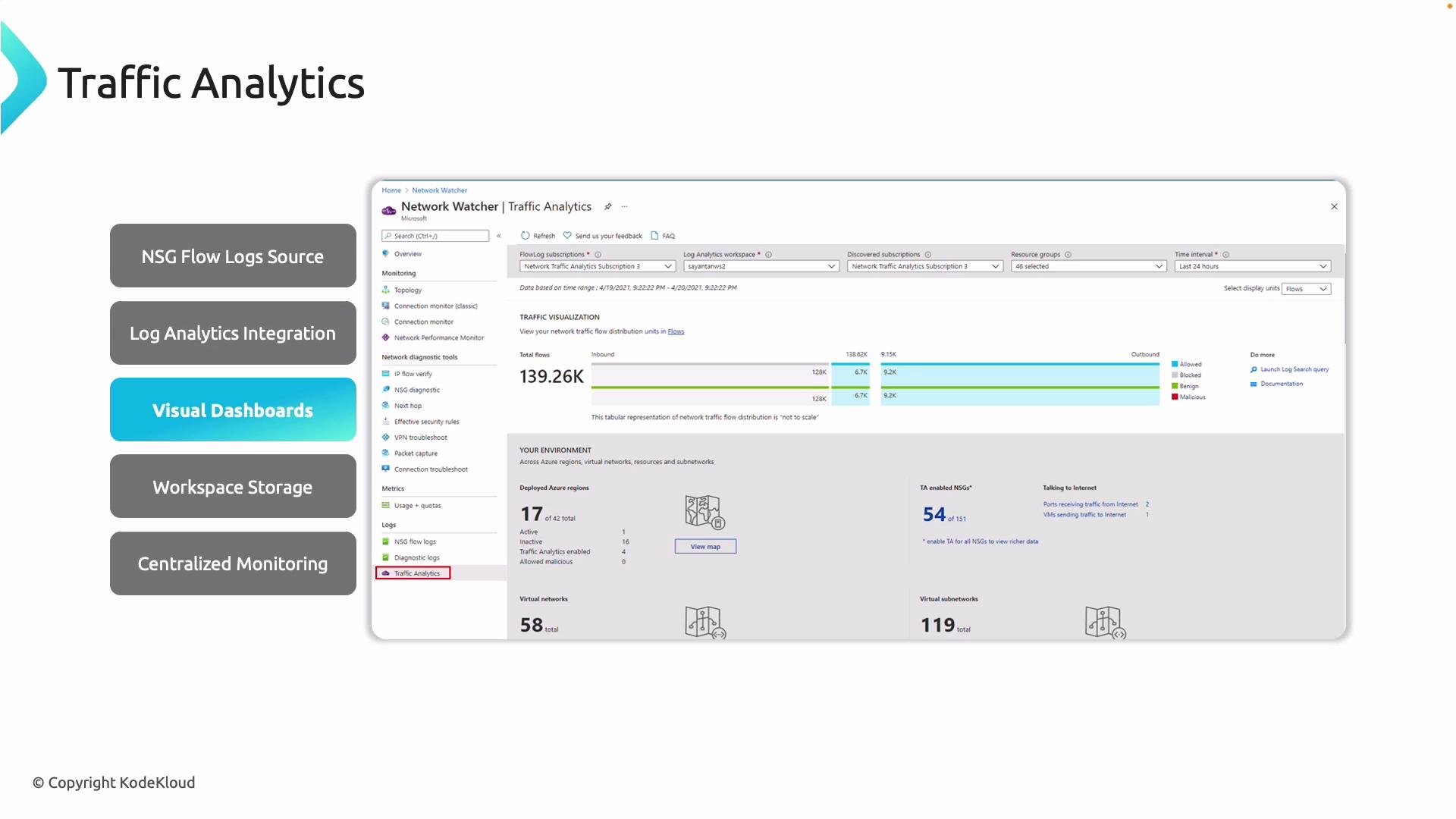Open Packet capture menu item
The image size is (1456, 819).
click(416, 453)
